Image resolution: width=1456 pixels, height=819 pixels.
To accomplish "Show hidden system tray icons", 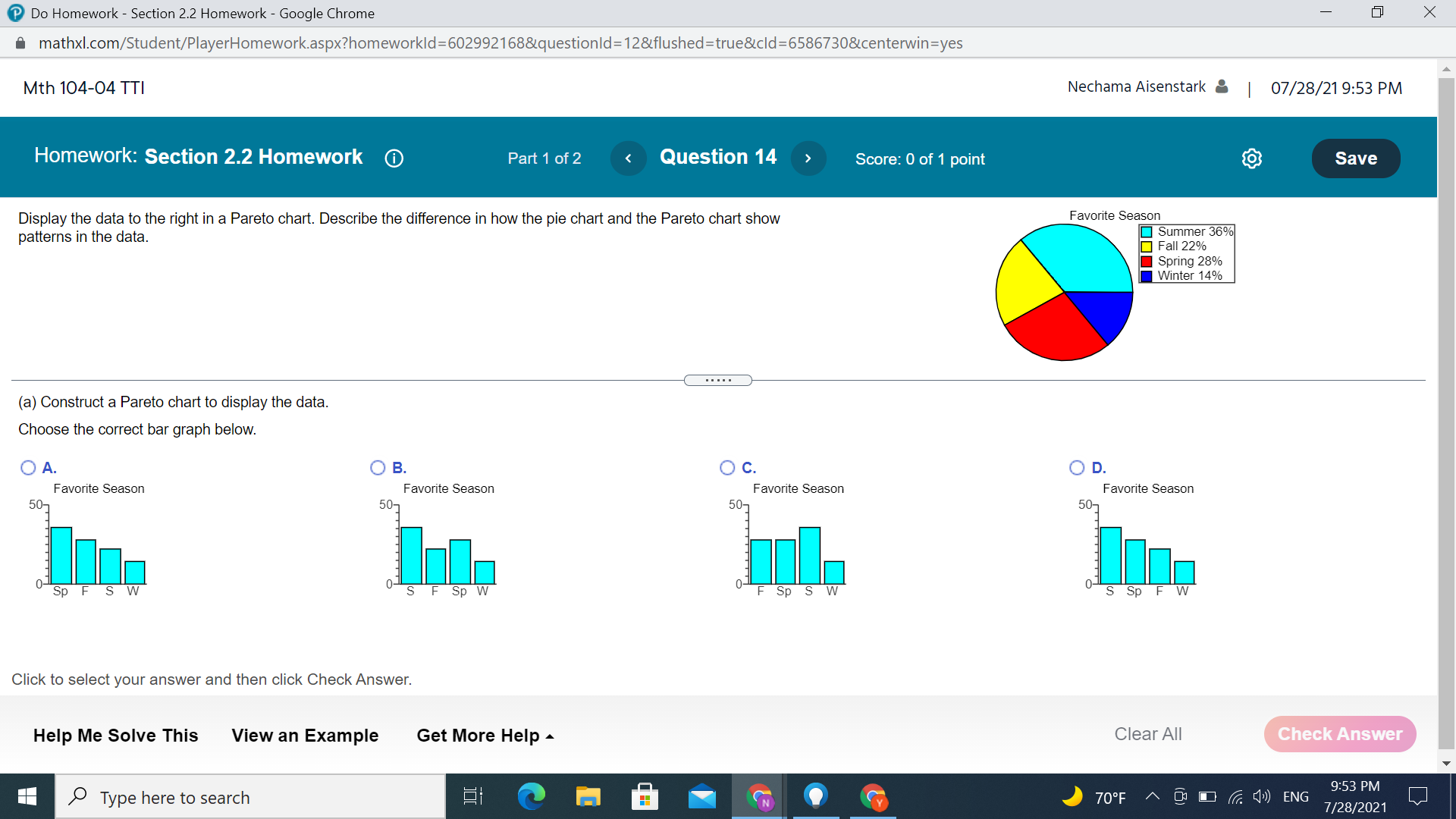I will tap(1152, 796).
